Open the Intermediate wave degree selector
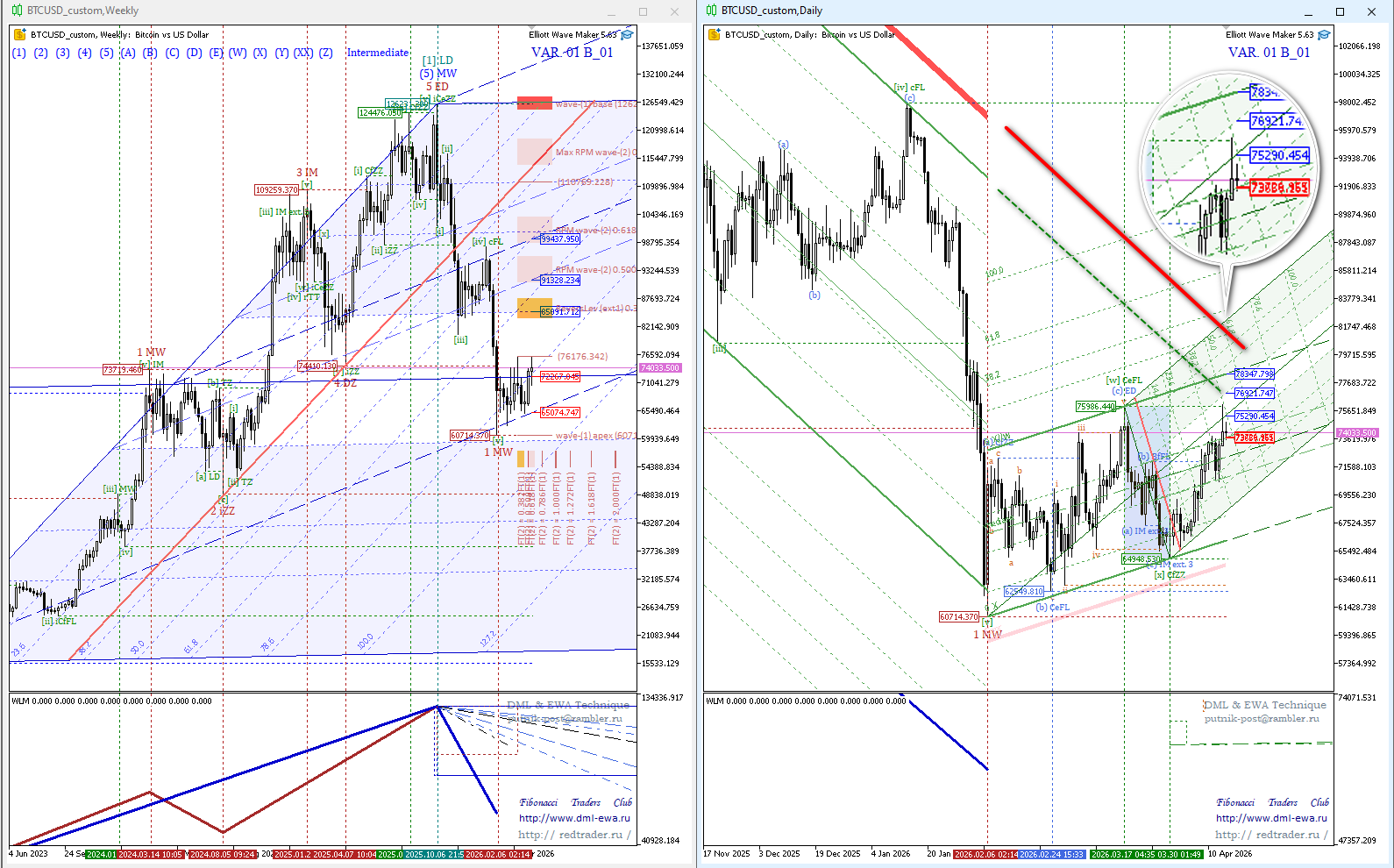Image resolution: width=1394 pixels, height=868 pixels. (x=378, y=53)
